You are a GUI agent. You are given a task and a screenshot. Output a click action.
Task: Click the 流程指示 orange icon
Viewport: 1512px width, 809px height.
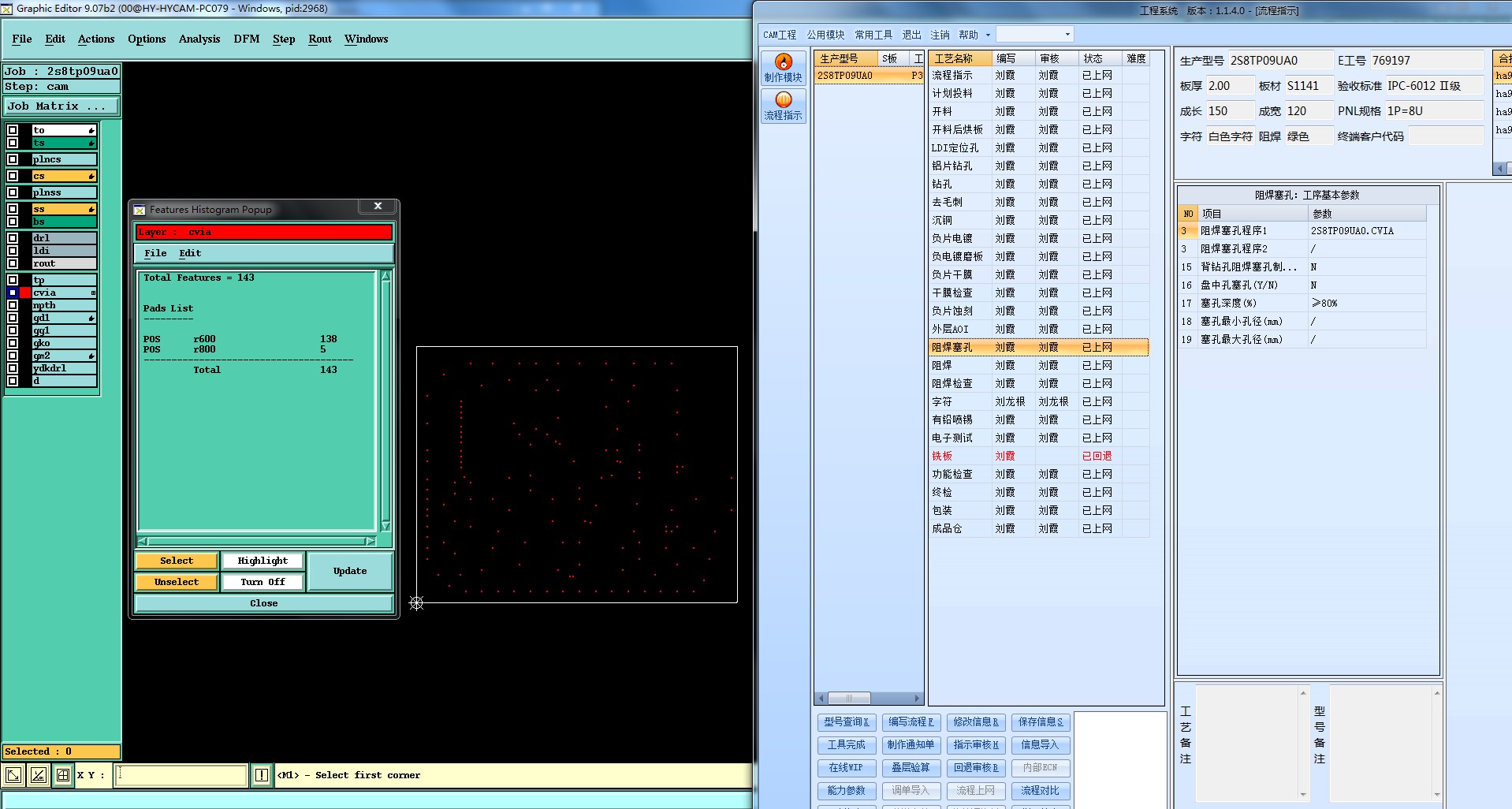783,100
